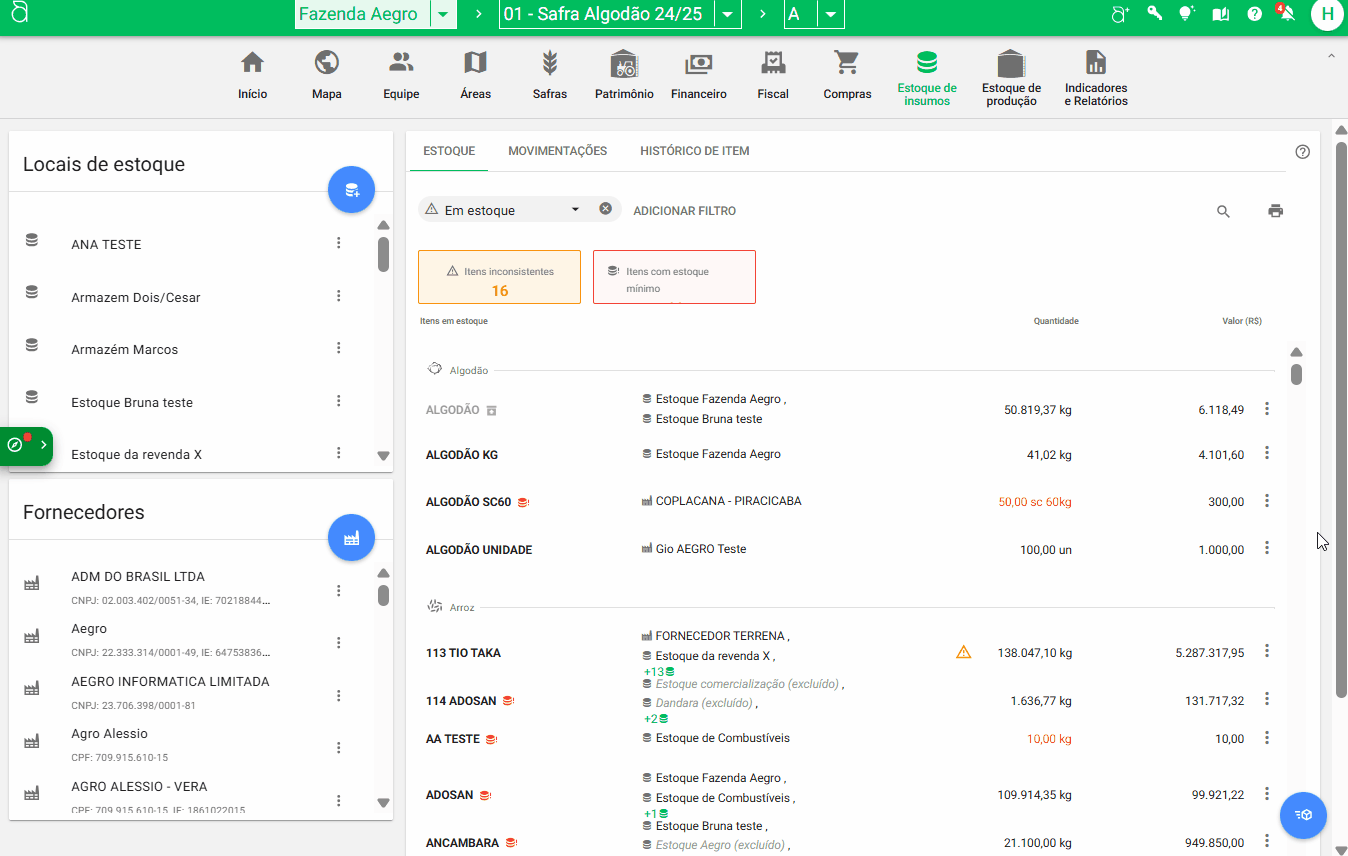Open the Em estoque filter dropdown
Screen dimensions: 1348x856
575,210
